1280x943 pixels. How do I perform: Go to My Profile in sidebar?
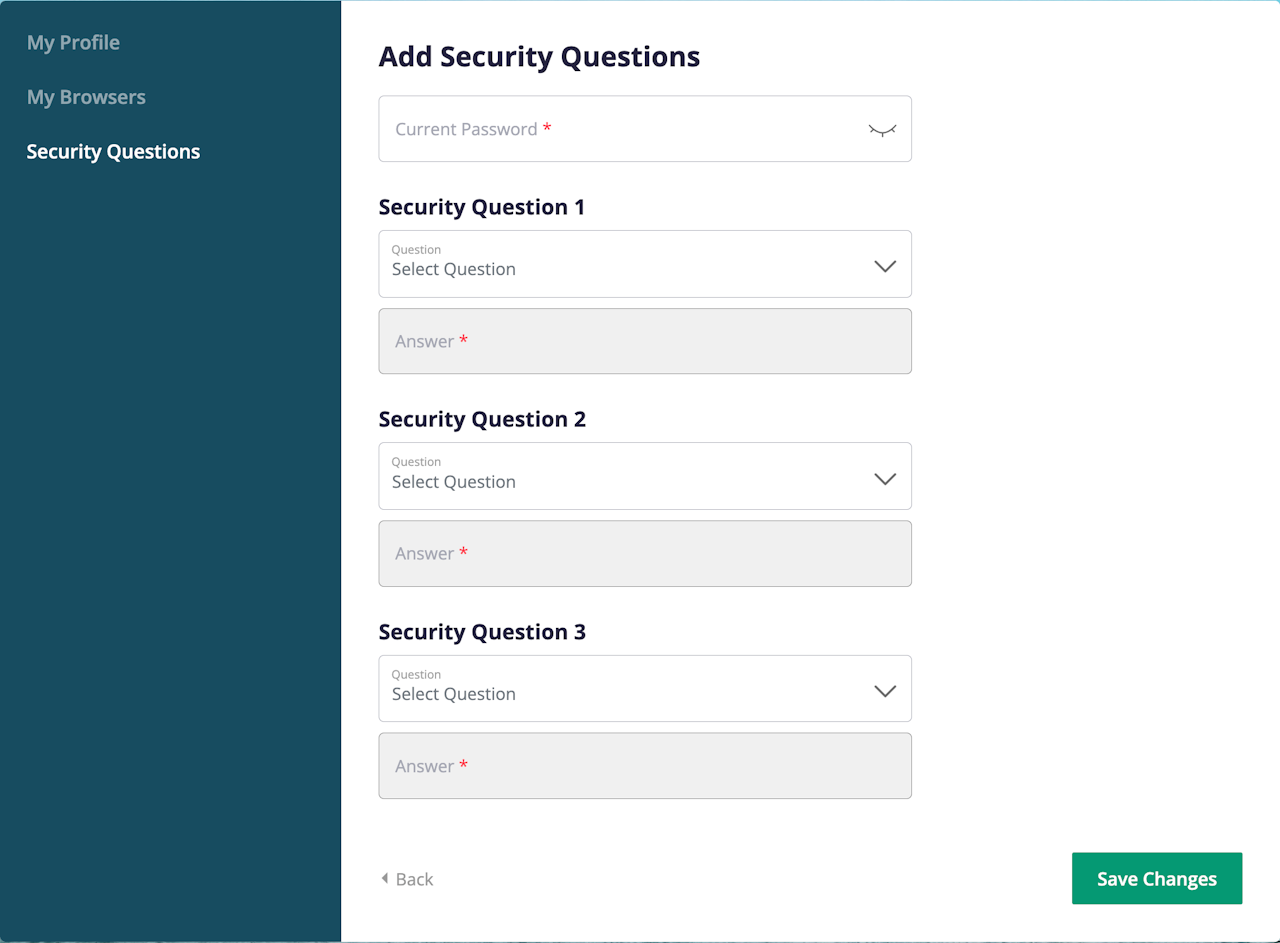point(73,43)
